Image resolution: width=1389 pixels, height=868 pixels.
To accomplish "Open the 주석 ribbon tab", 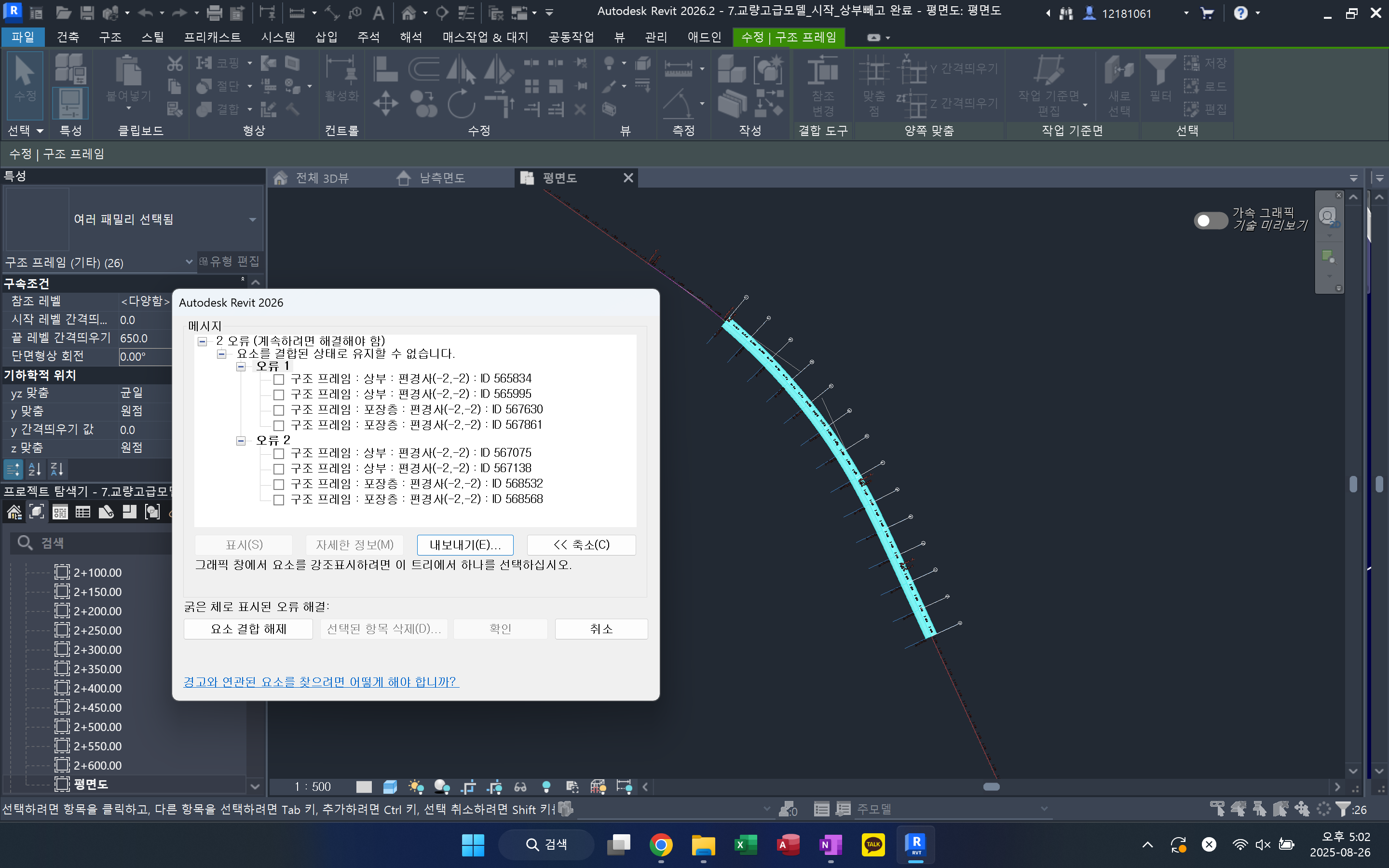I will tap(368, 37).
